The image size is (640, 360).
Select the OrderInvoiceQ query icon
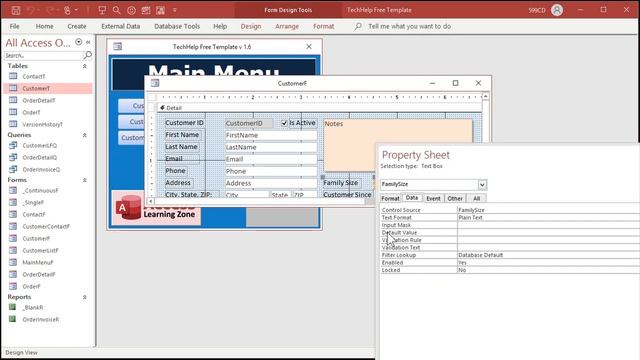click(x=13, y=169)
